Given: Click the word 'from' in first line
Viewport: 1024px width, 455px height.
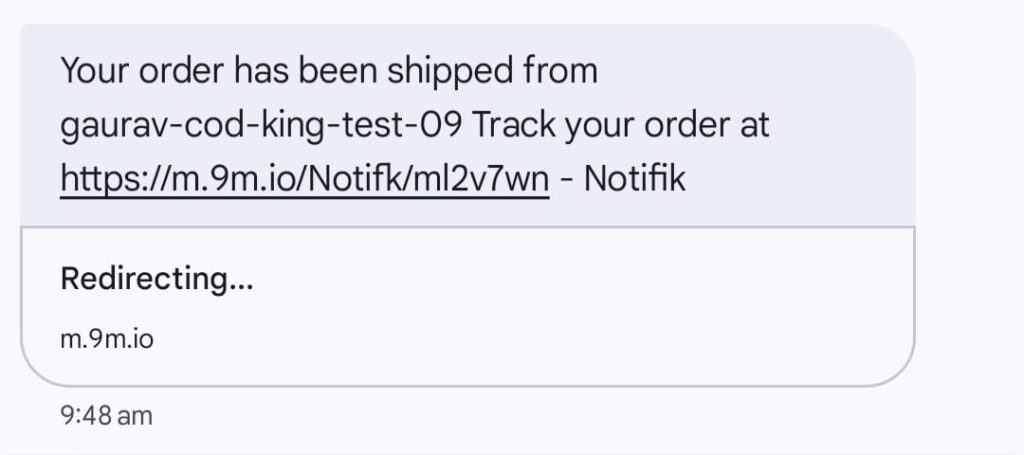Looking at the screenshot, I should [562, 72].
